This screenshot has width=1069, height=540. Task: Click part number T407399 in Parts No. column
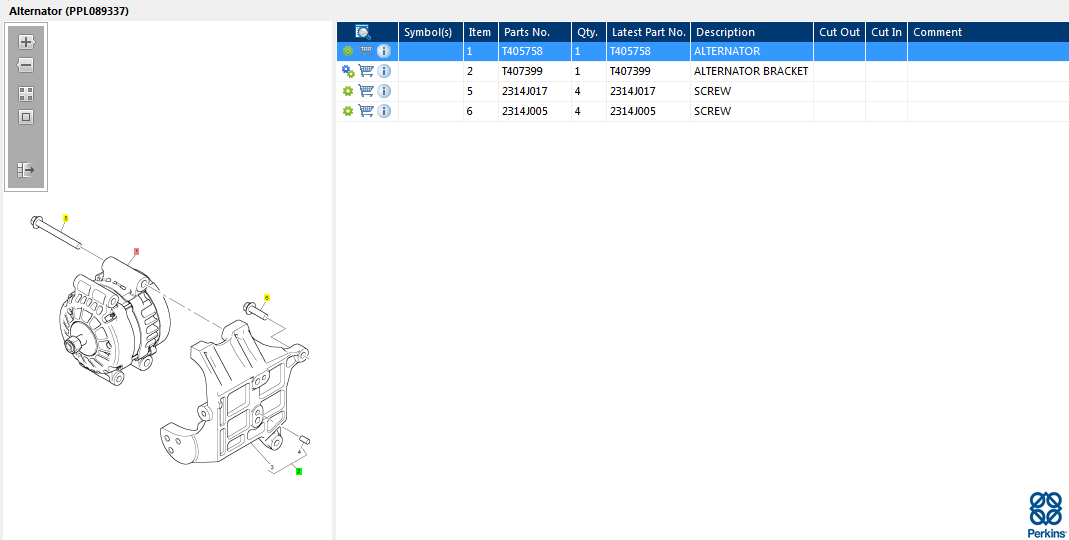522,71
